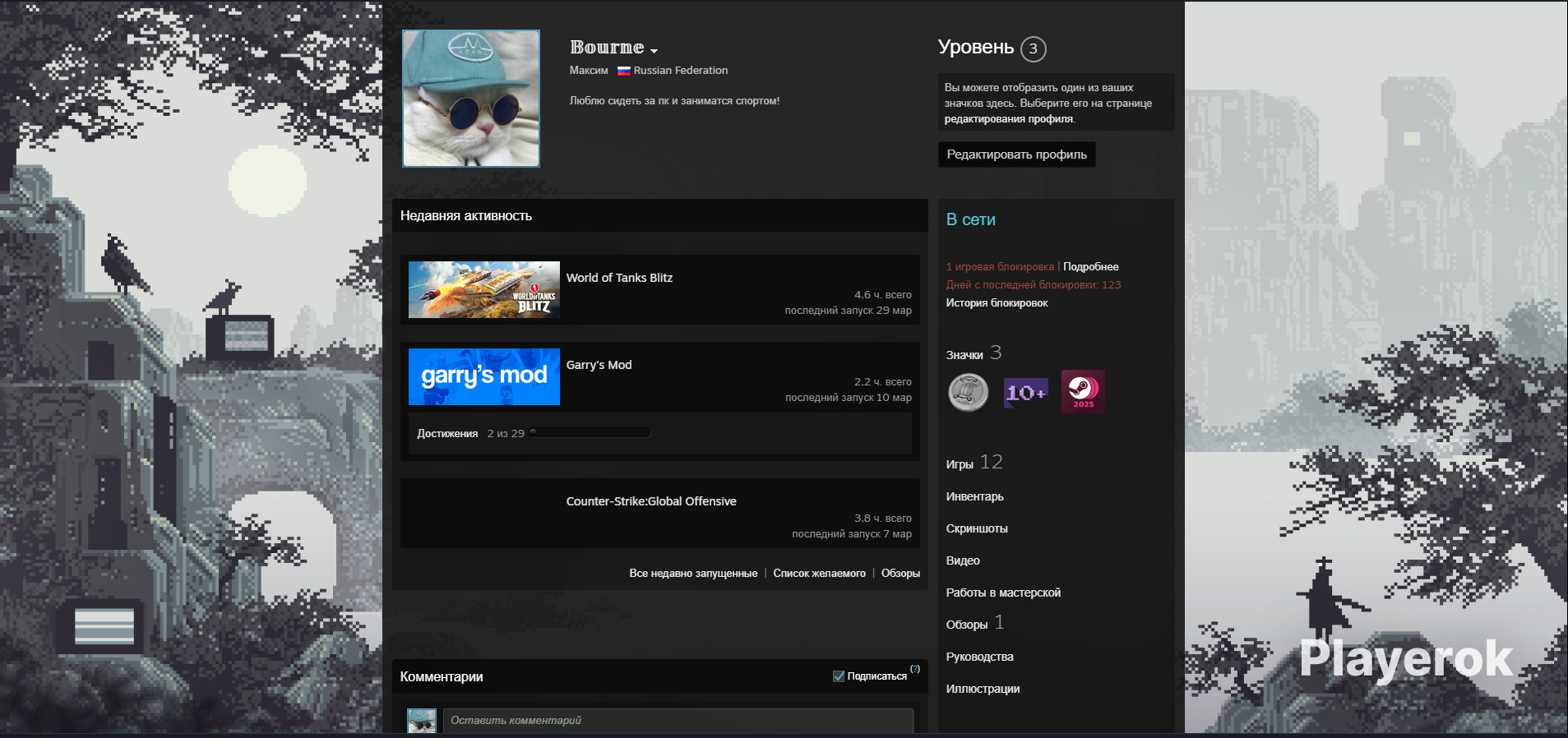Click 'Дней с последней блокировки: 123' text

(x=1034, y=285)
